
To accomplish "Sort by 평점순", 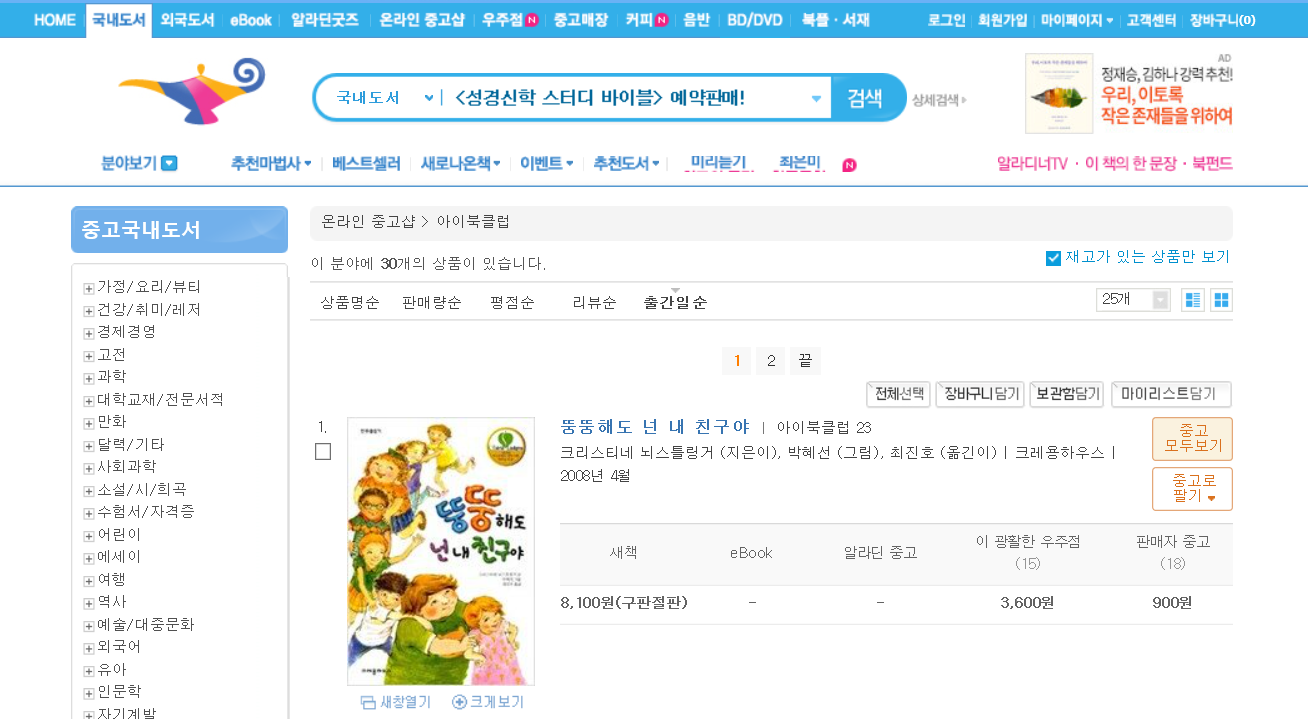I will point(512,302).
